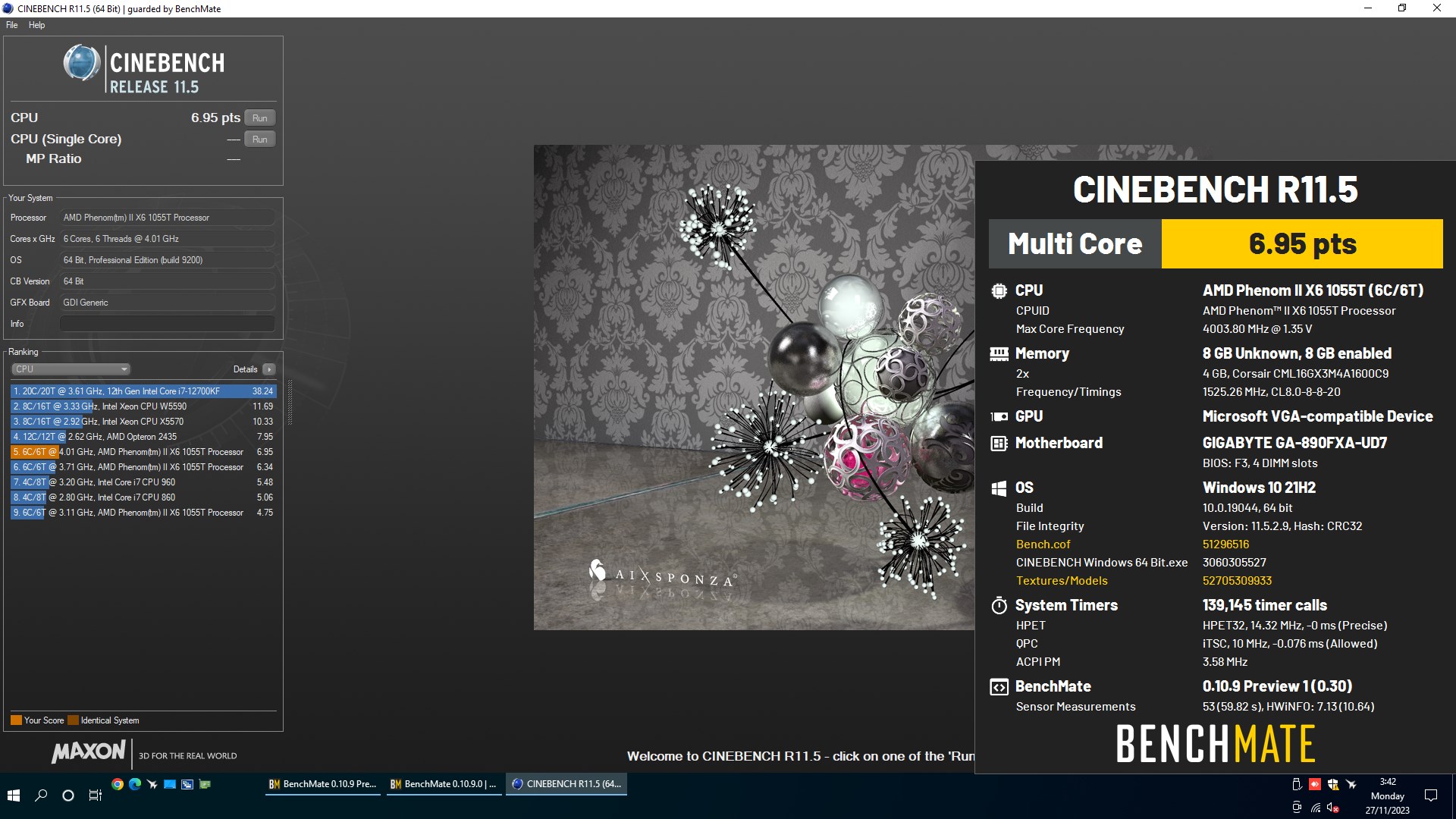Click the splitter grip beside ranking panel

(290, 403)
